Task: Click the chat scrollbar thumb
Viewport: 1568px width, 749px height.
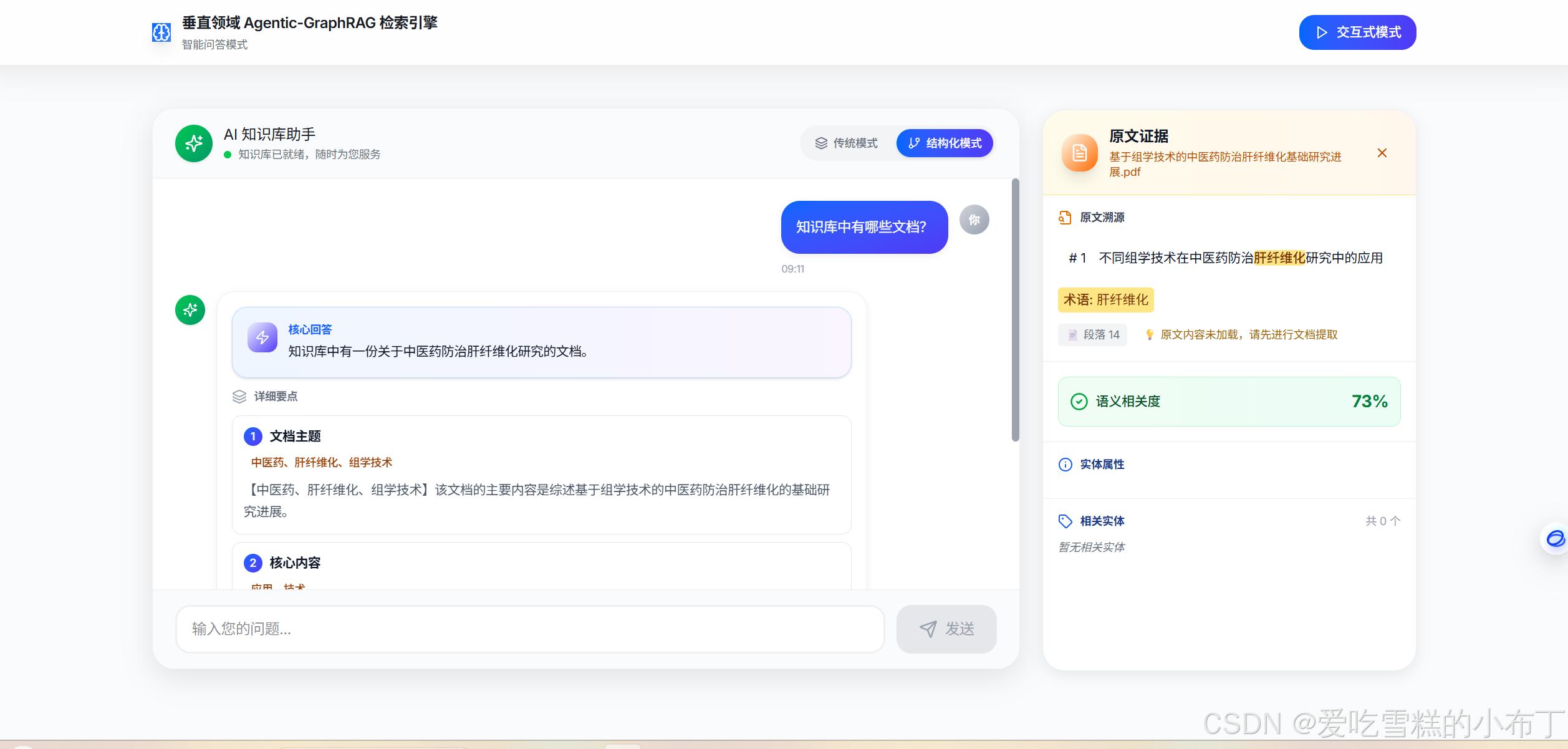Action: click(1015, 310)
